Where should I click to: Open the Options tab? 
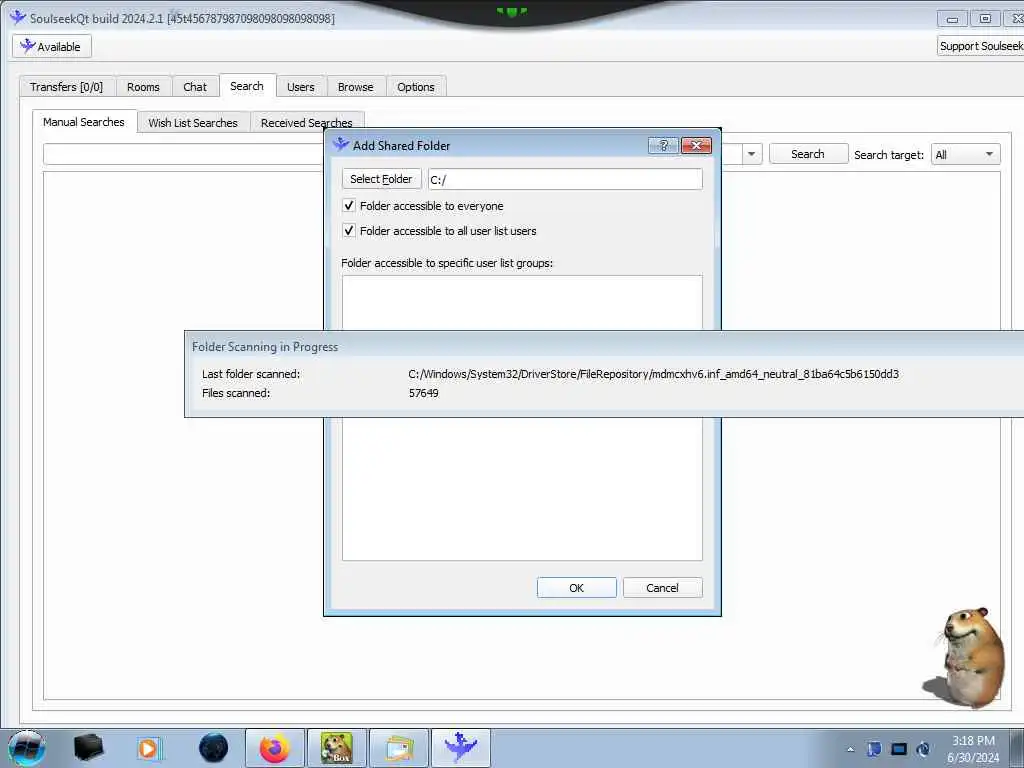point(415,87)
